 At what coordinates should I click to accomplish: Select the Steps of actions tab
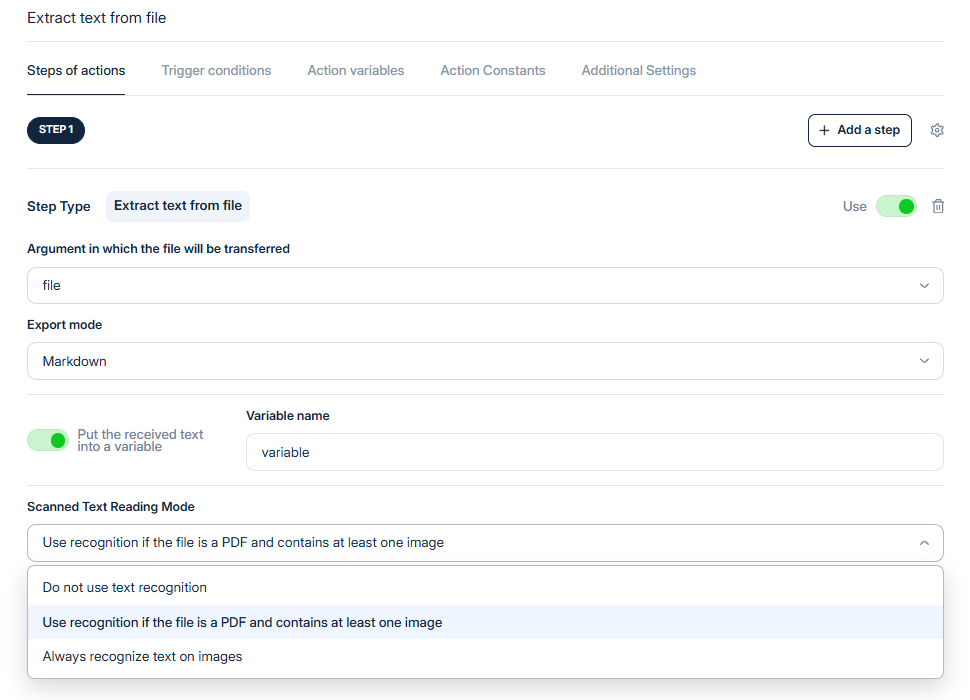click(x=76, y=71)
